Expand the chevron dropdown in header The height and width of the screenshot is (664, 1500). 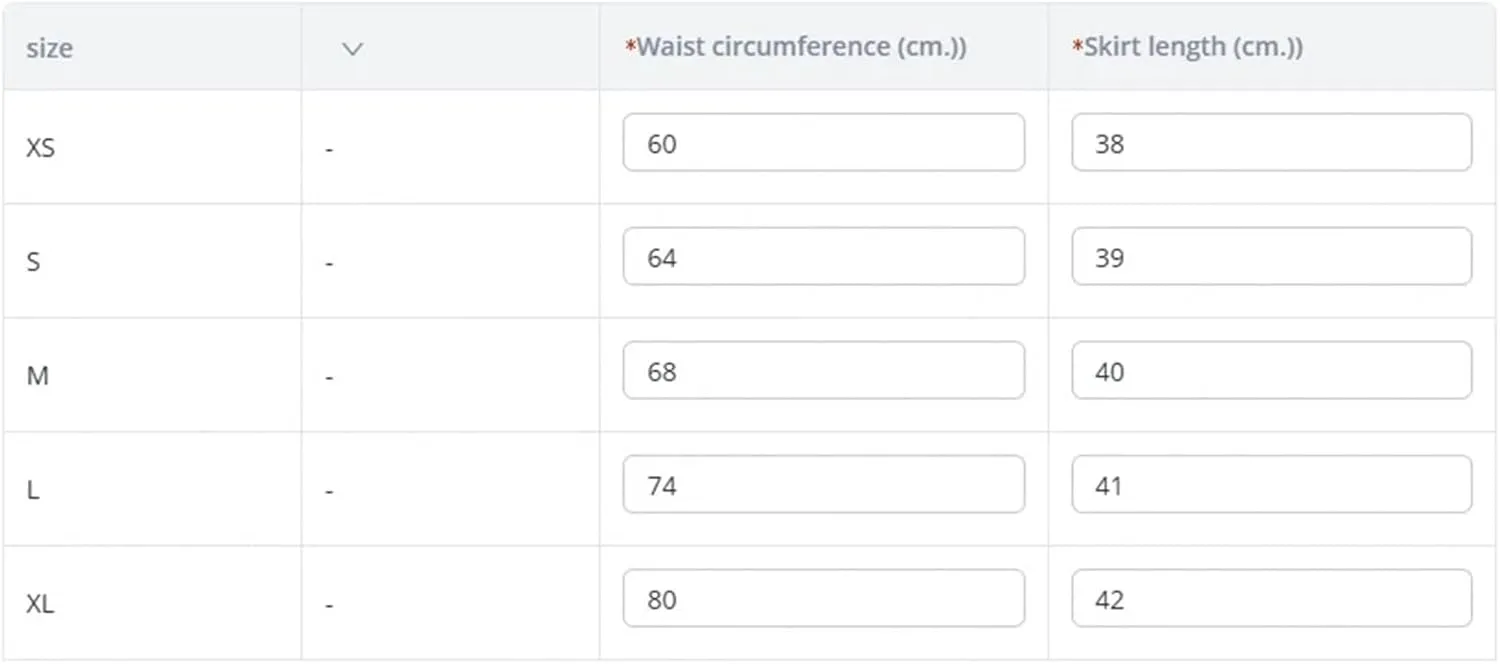coord(352,48)
